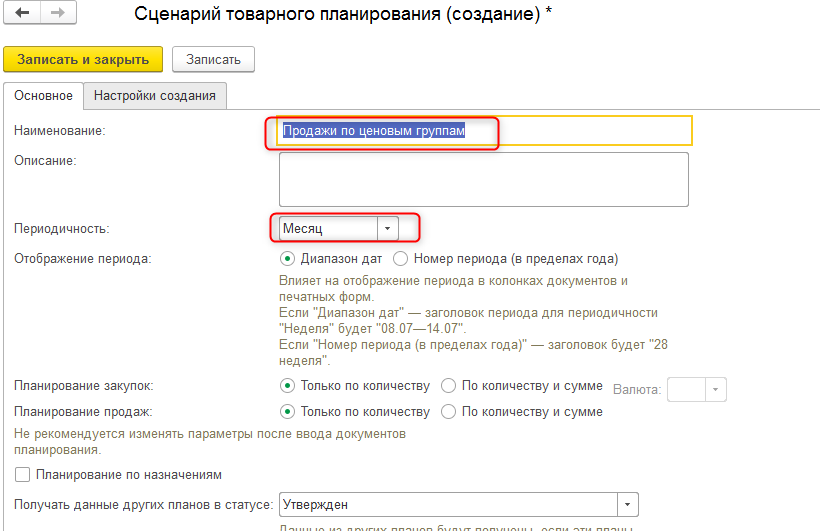Choose Только по количеству for закупок
The image size is (820, 531).
(x=287, y=386)
